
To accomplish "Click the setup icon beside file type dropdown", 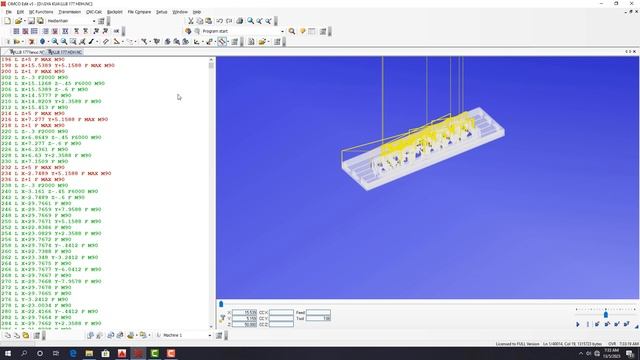I will (101, 21).
